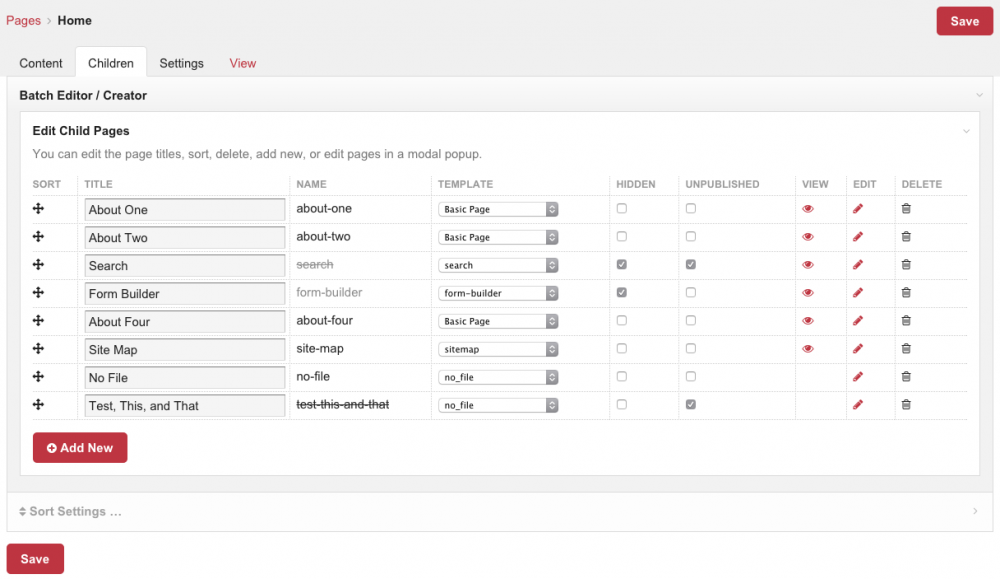Switch to the Content tab
This screenshot has width=1000, height=579.
click(x=41, y=63)
